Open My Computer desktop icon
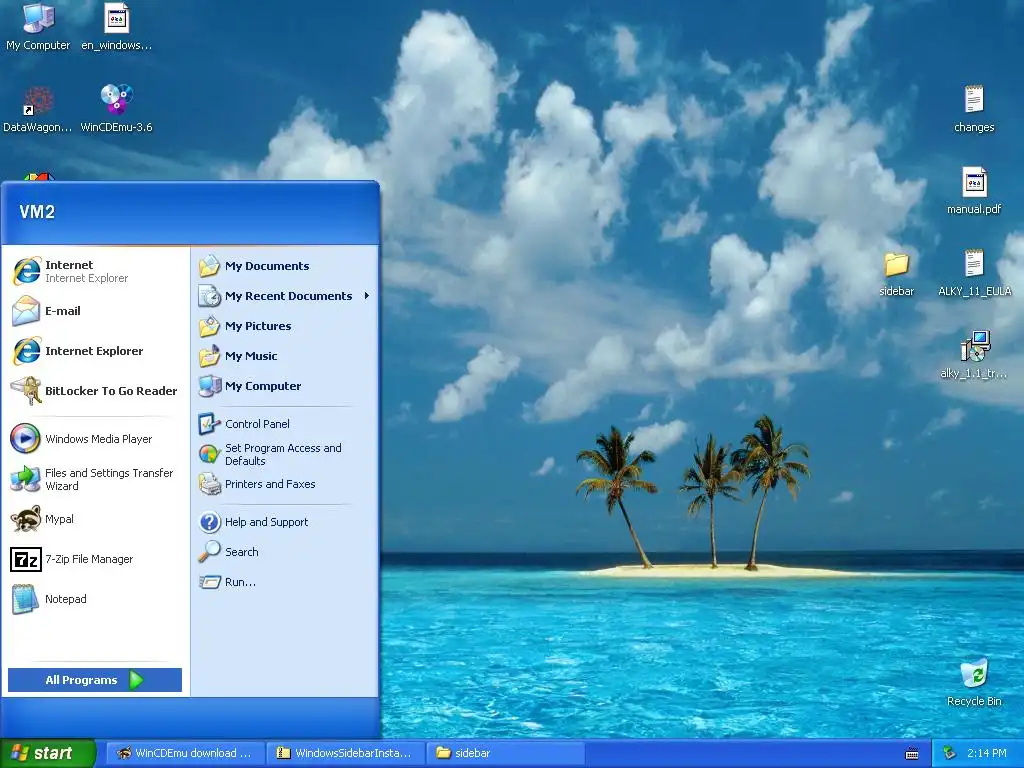1024x768 pixels. (38, 27)
